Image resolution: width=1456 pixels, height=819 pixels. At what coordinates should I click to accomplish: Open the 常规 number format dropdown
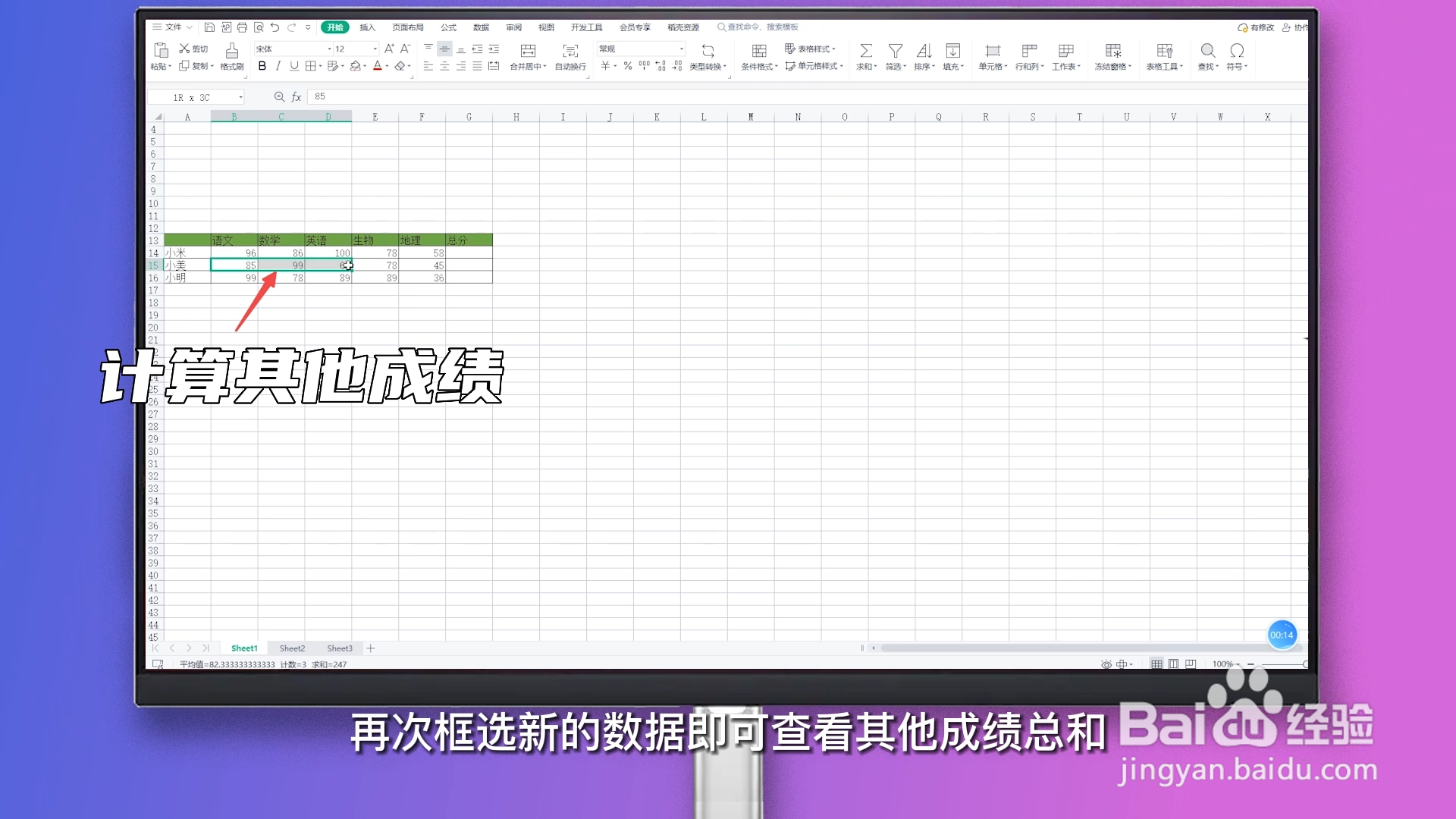click(x=679, y=49)
